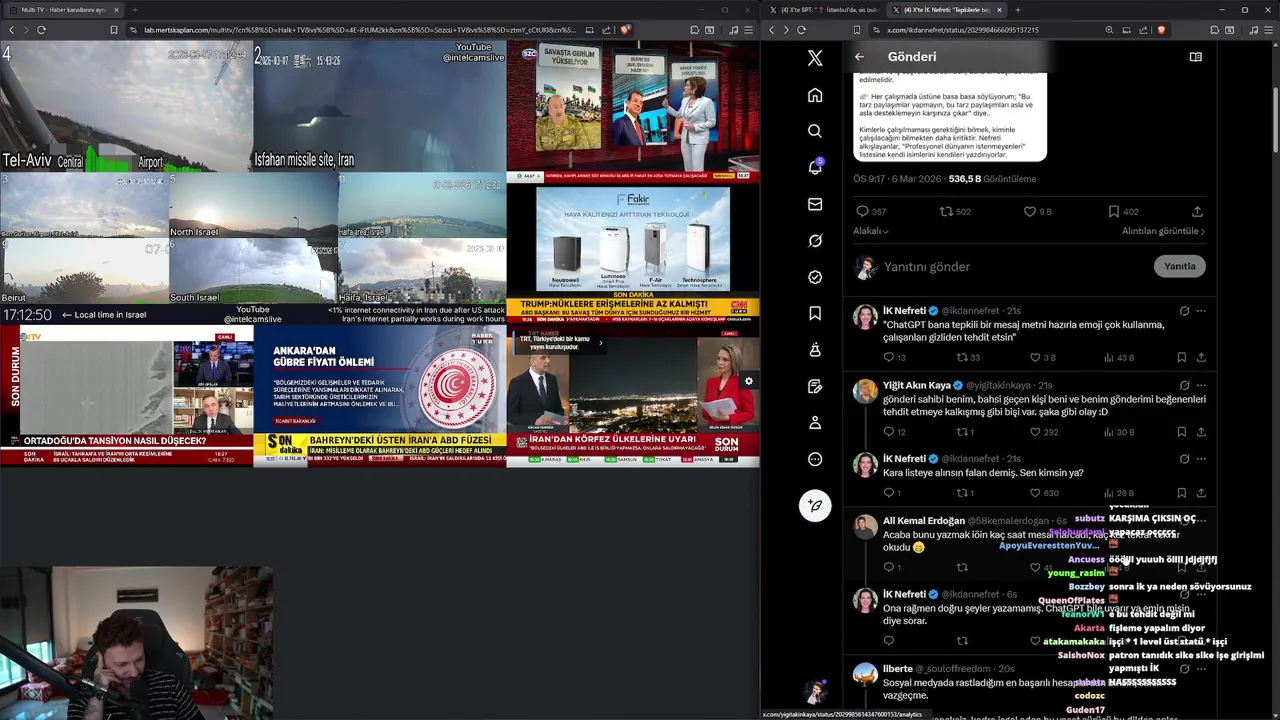
Task: Click the X logo
Action: pyautogui.click(x=815, y=58)
